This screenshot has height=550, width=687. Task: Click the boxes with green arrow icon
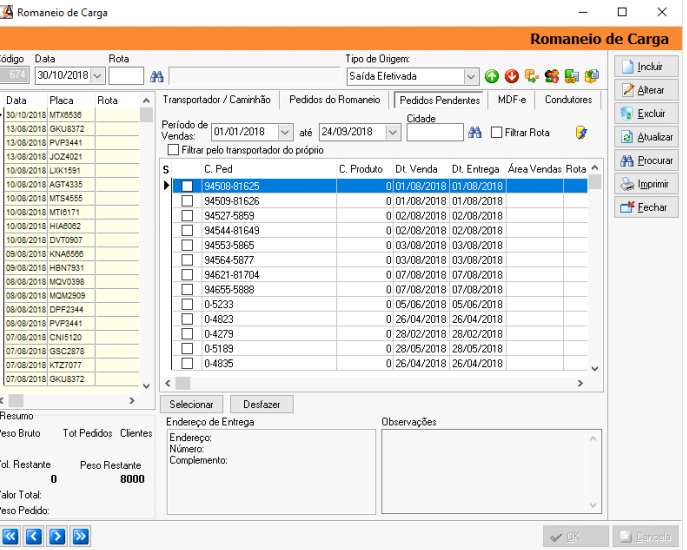tap(531, 76)
